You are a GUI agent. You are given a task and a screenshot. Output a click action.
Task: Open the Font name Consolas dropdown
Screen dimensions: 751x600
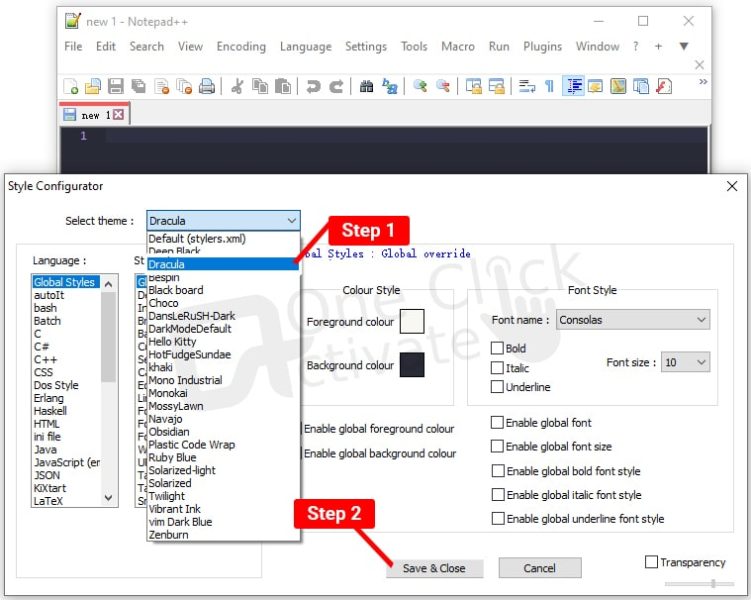[x=633, y=320]
